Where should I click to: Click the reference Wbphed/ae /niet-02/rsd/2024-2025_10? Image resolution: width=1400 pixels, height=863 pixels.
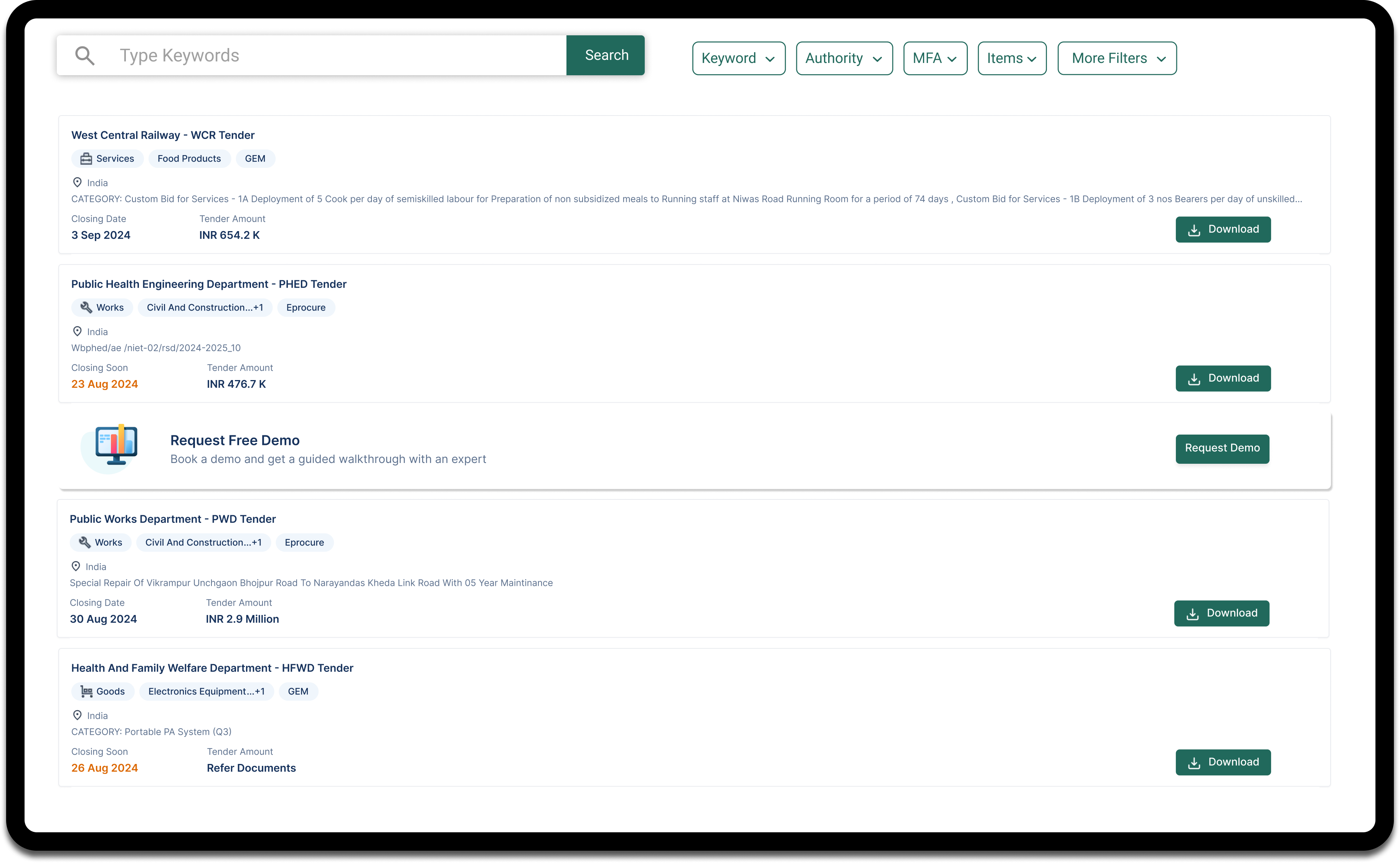(156, 348)
